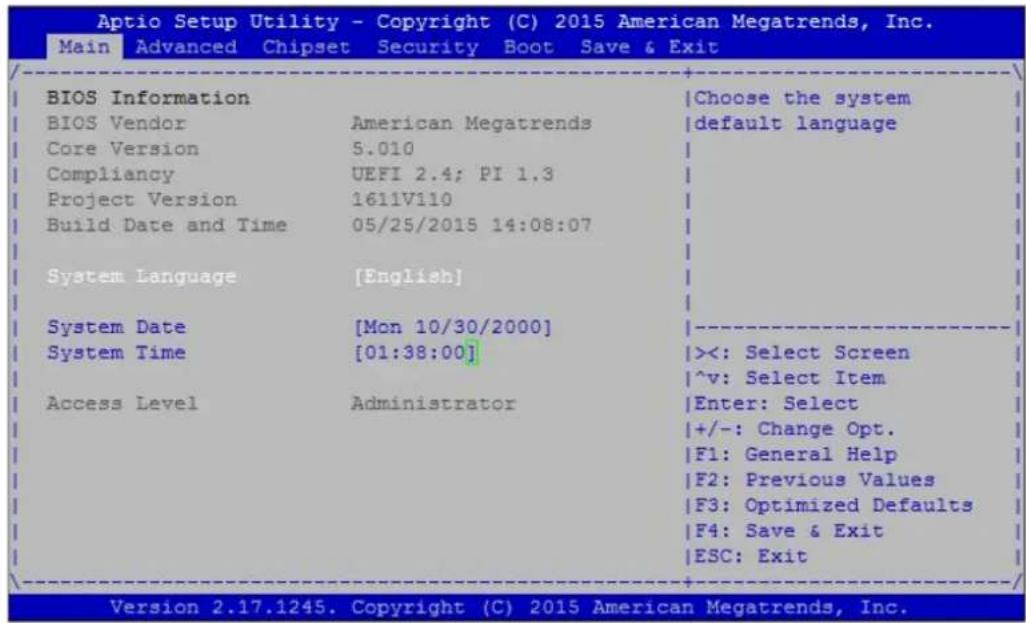Click the 'Enter: Select' hint

776,403
